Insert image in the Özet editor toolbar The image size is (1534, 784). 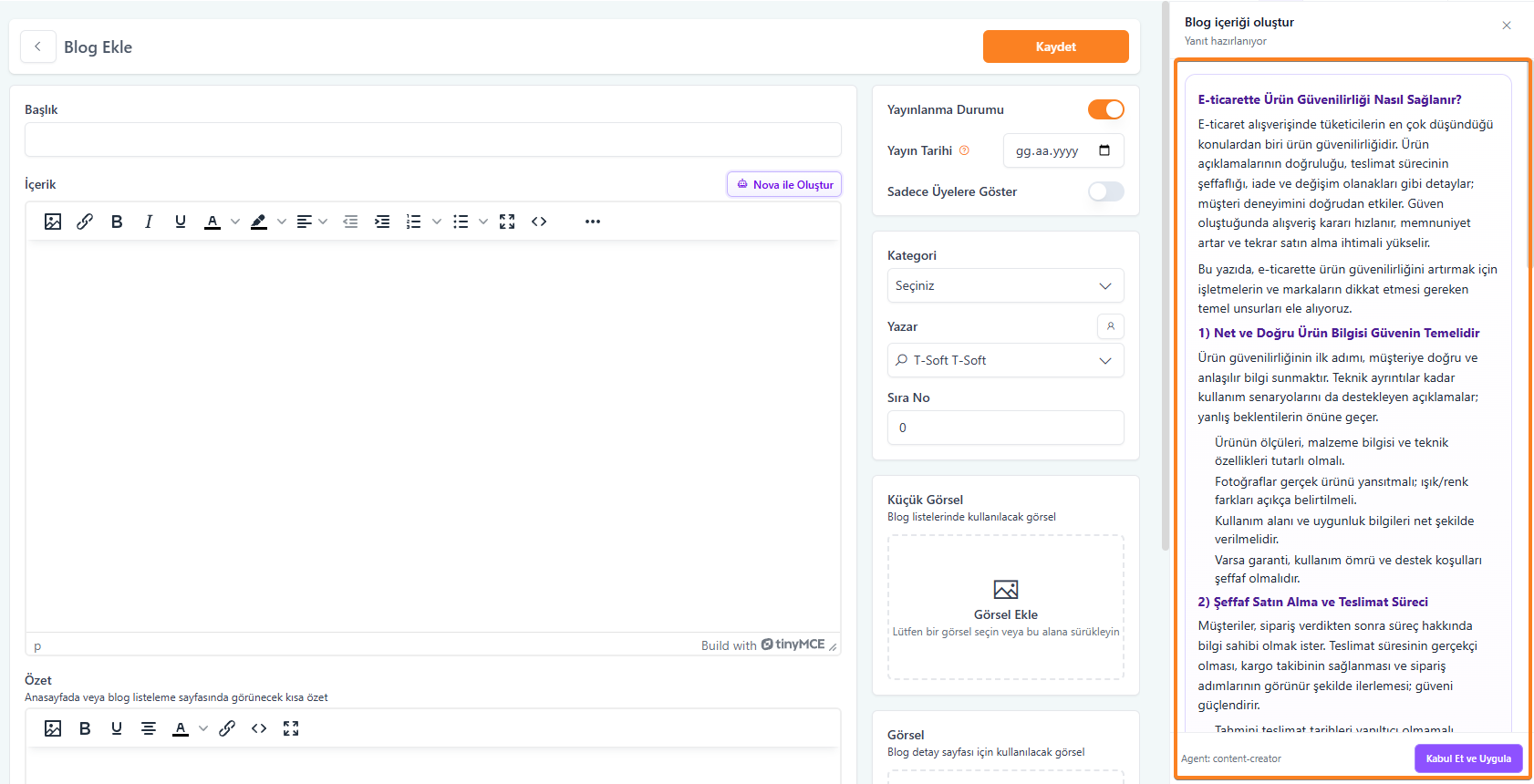point(53,728)
